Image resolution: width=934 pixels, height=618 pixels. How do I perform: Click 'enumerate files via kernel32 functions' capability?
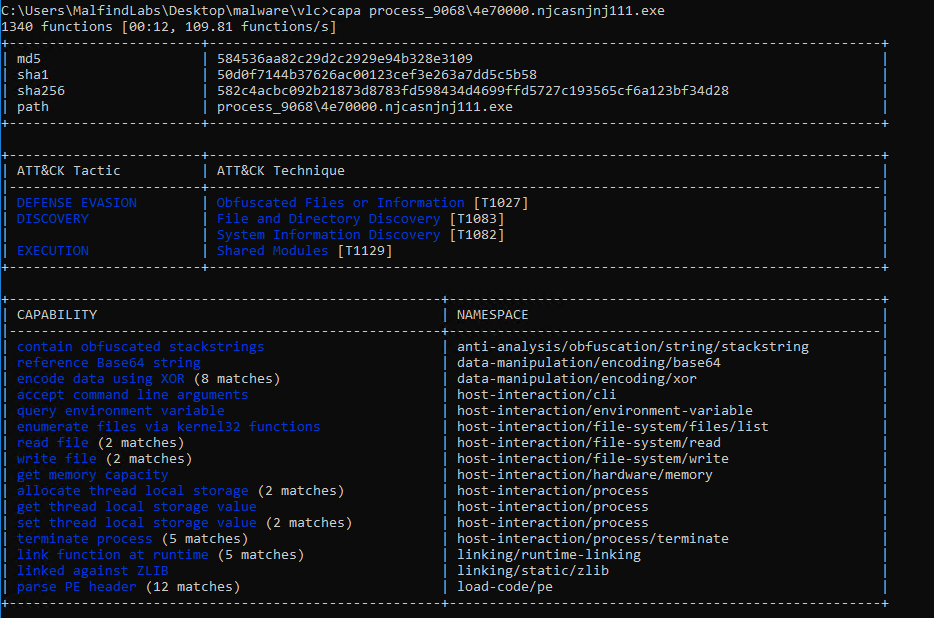(168, 427)
